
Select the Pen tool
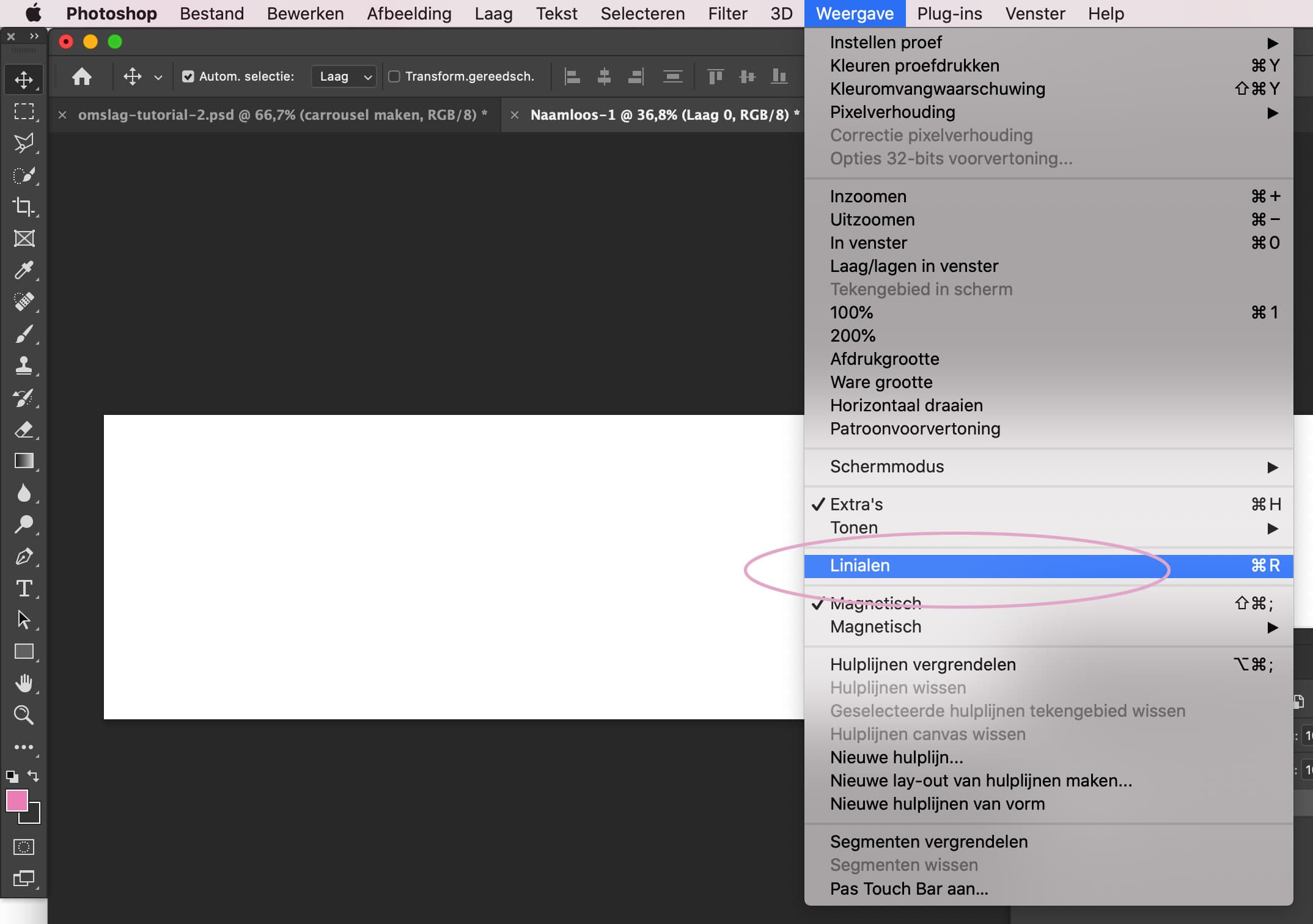point(23,557)
